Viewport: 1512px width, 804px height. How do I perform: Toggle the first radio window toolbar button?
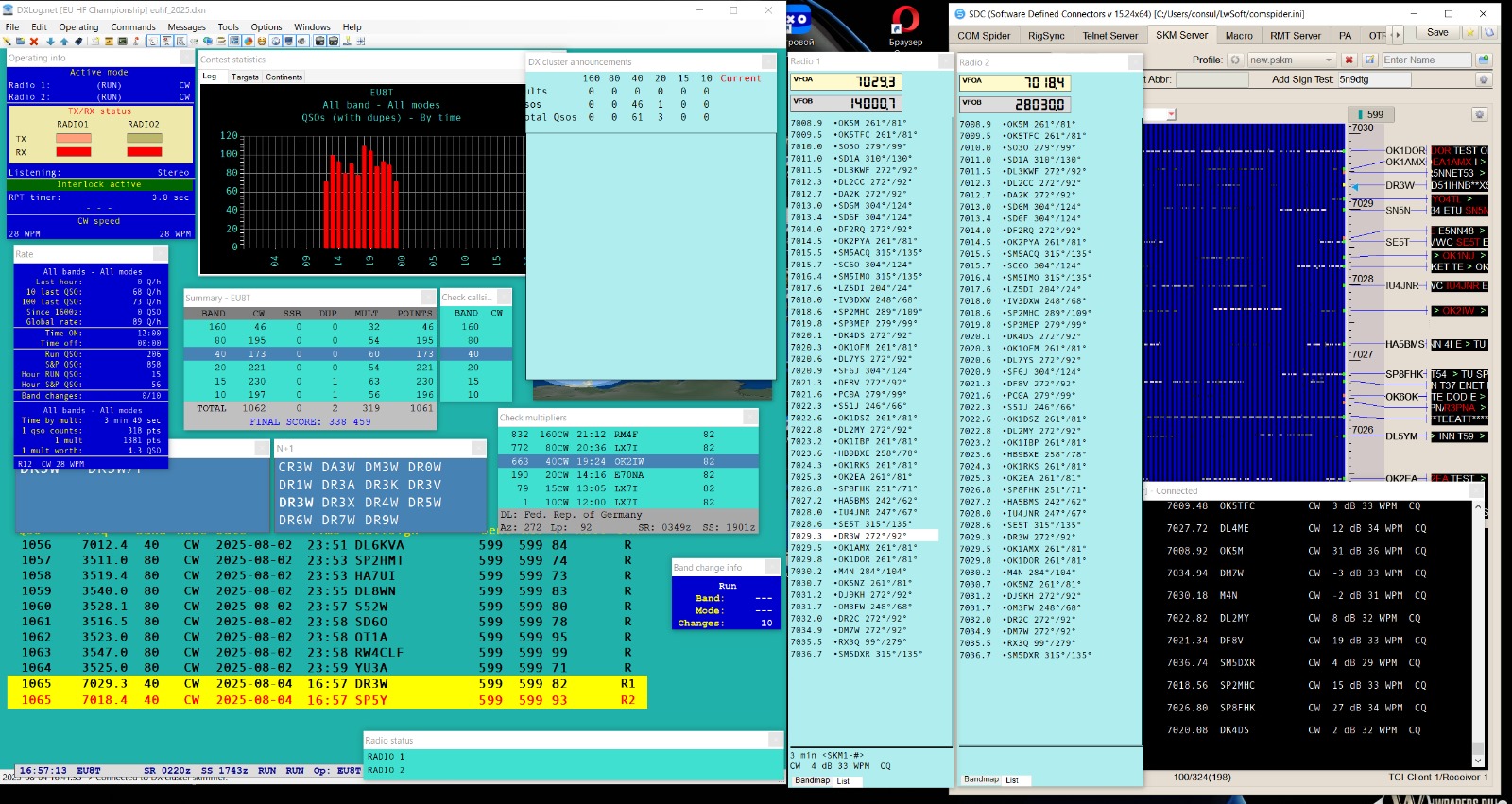click(320, 42)
